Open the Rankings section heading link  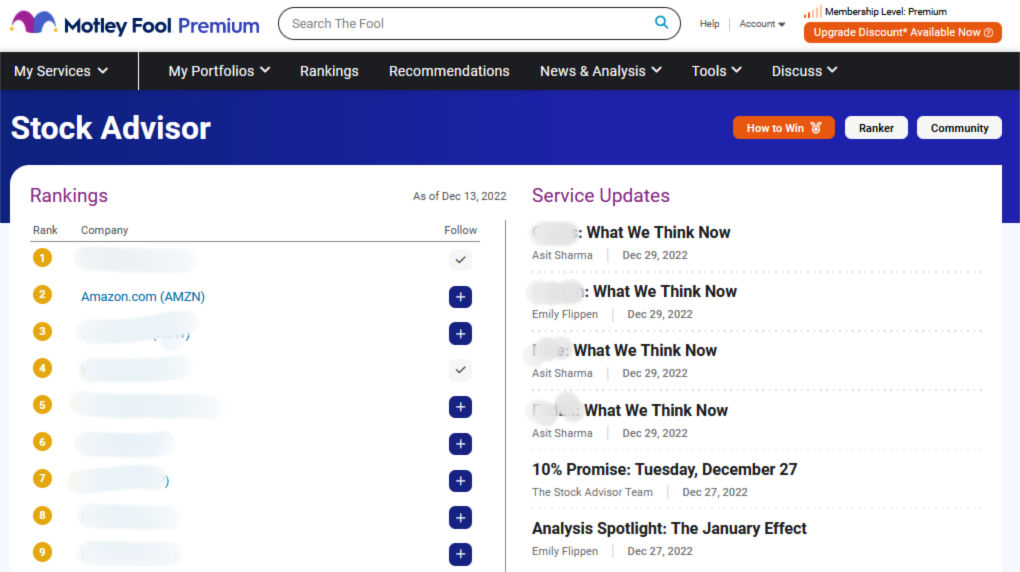(69, 196)
